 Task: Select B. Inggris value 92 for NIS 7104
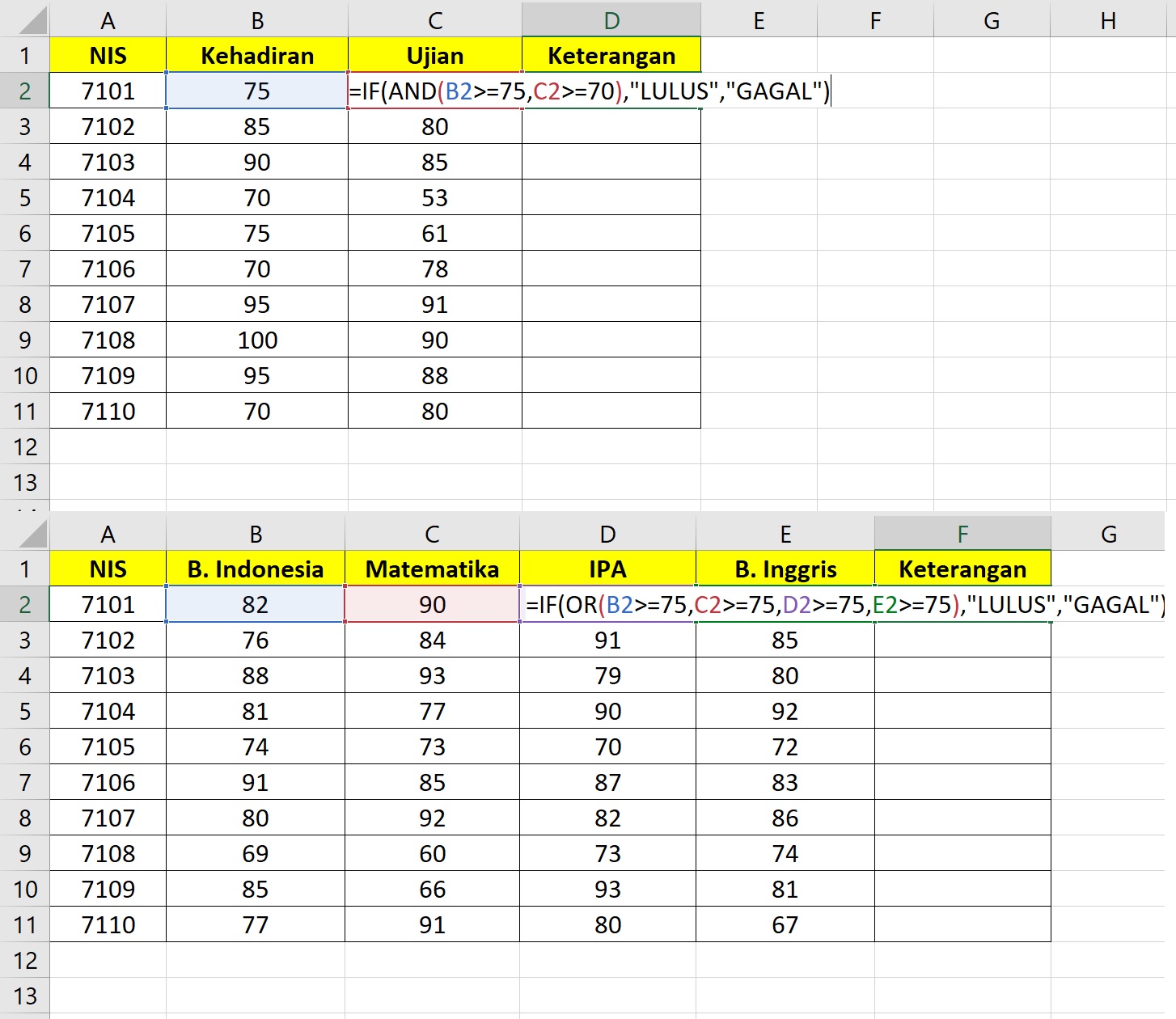(785, 711)
